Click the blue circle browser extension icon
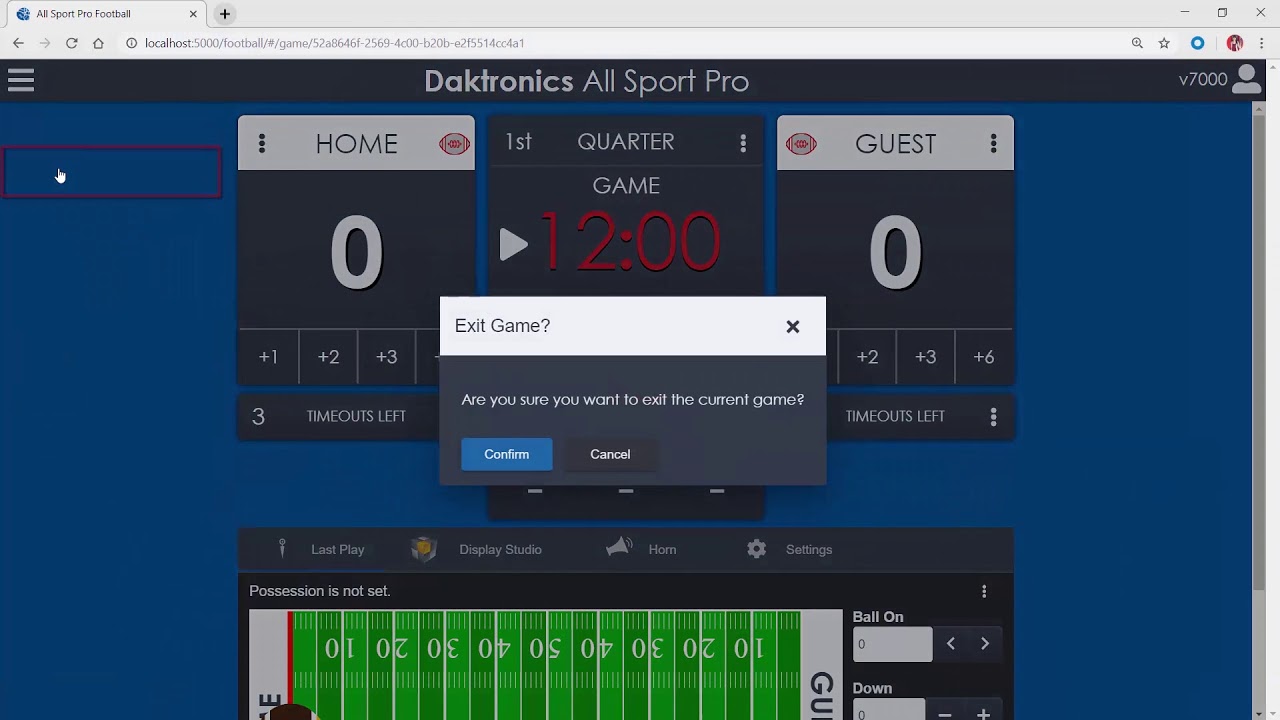The image size is (1280, 720). 1197,43
